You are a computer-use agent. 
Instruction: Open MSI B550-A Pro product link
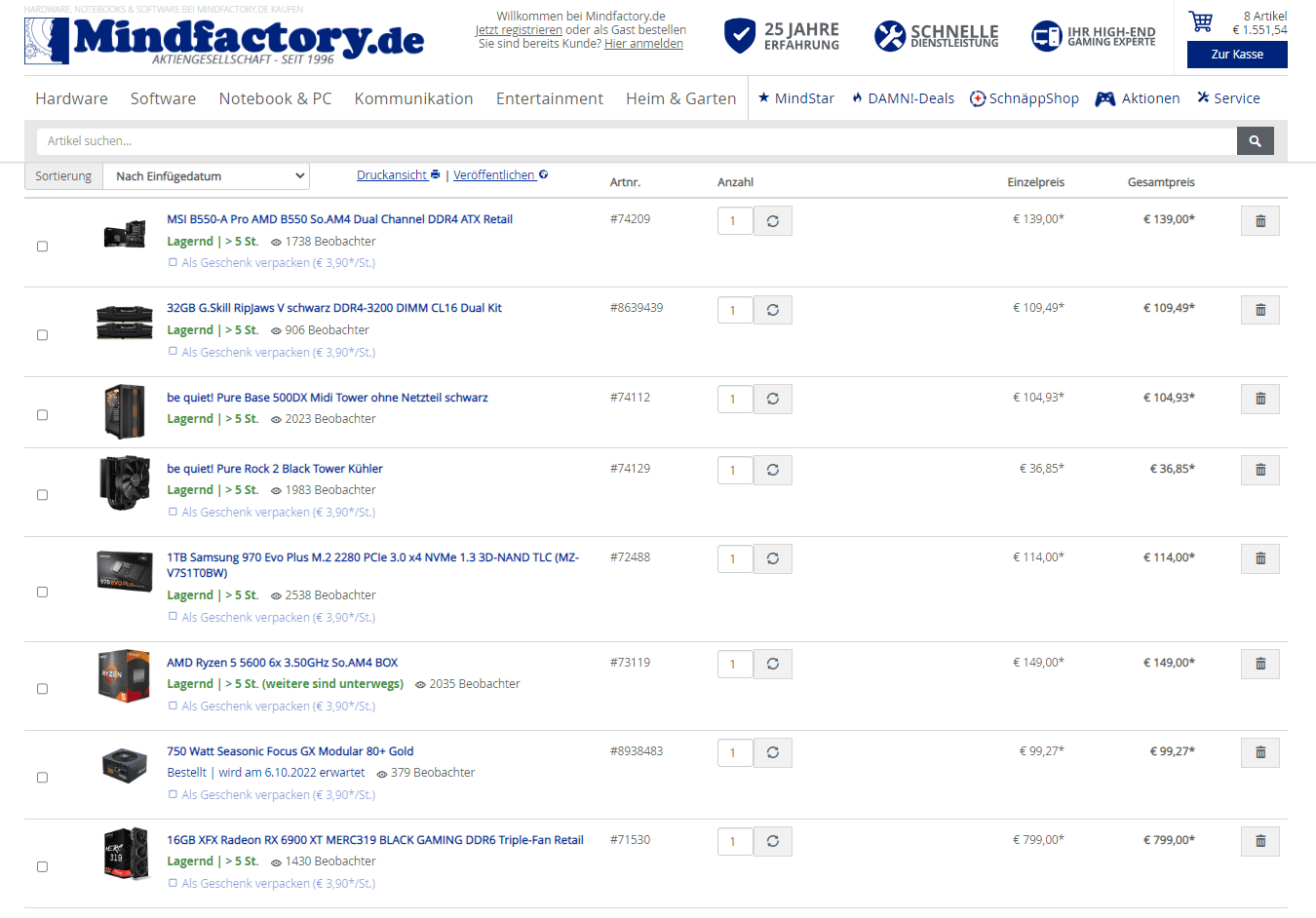339,219
